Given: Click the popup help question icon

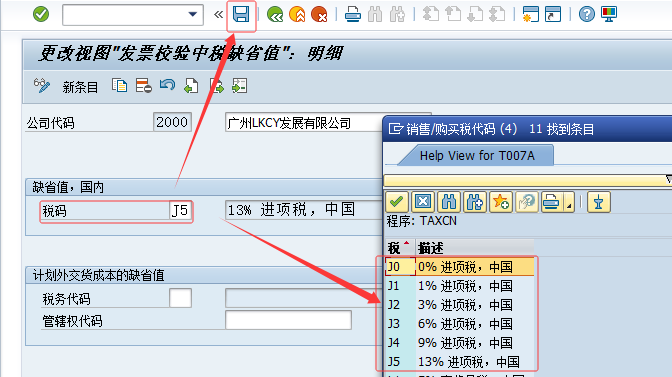Looking at the screenshot, I should tap(527, 202).
